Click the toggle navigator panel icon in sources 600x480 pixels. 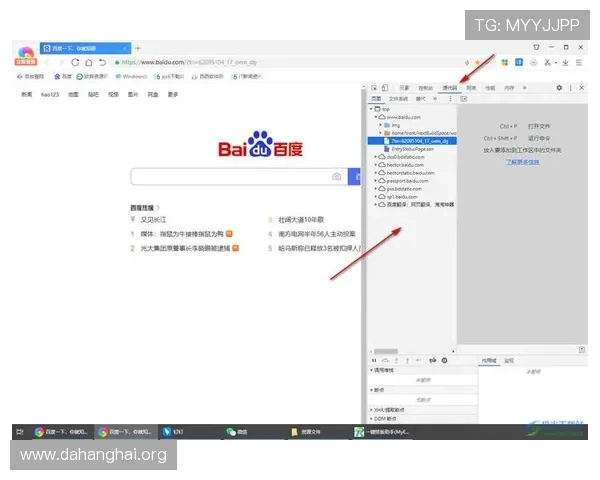tap(463, 99)
